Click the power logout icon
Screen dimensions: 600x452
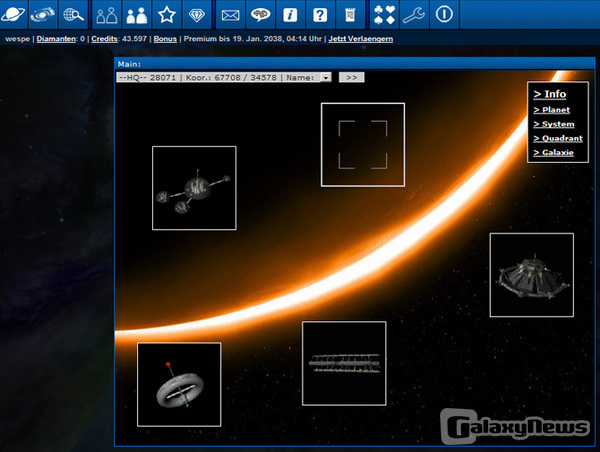click(444, 14)
